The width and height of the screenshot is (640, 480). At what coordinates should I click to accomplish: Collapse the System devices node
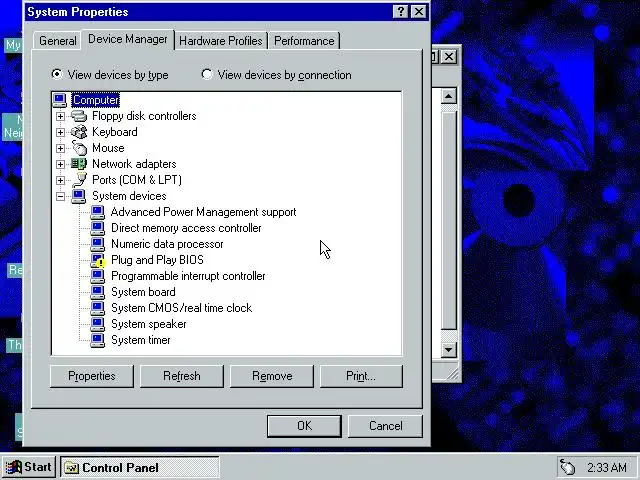click(x=60, y=196)
